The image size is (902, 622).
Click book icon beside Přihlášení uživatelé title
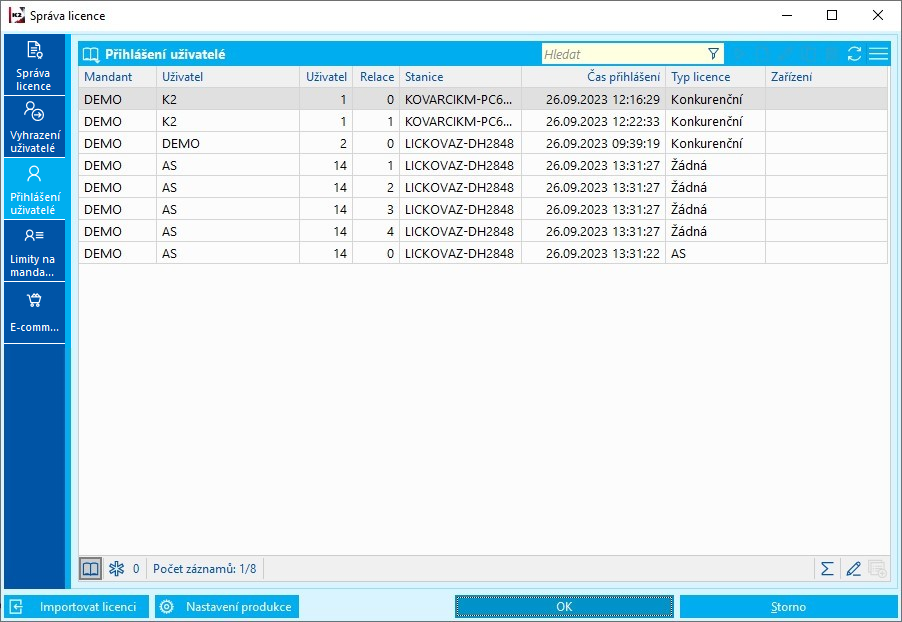point(91,55)
